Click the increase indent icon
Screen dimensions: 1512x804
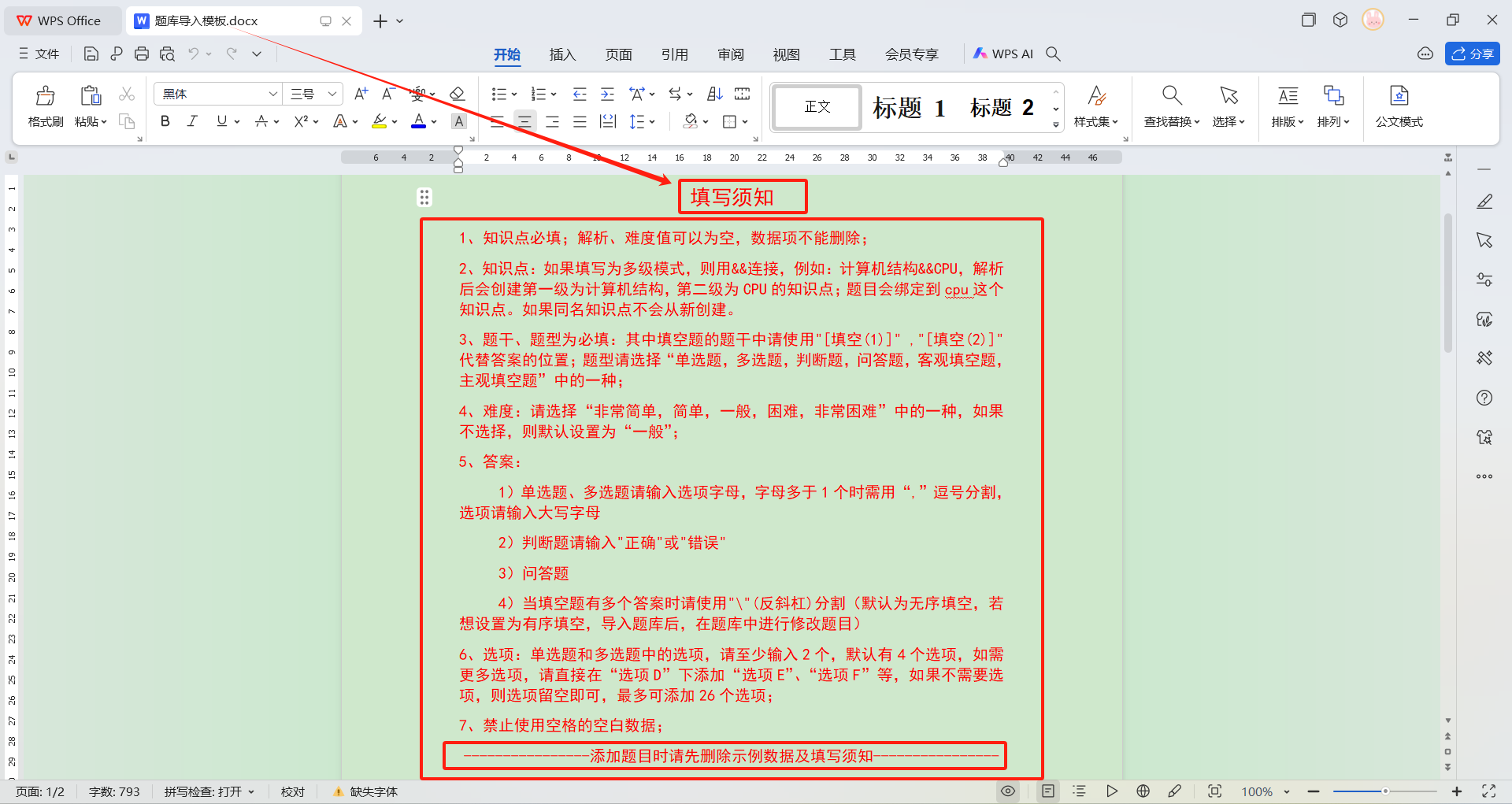[x=607, y=94]
